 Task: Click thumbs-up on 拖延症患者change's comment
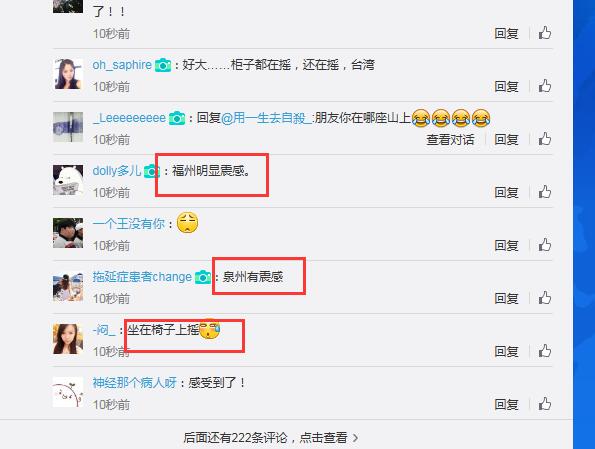tap(545, 298)
